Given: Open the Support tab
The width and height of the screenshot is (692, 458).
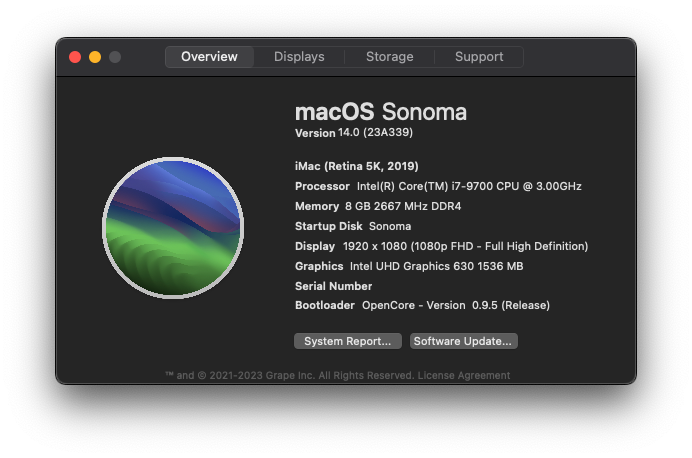Looking at the screenshot, I should (479, 57).
